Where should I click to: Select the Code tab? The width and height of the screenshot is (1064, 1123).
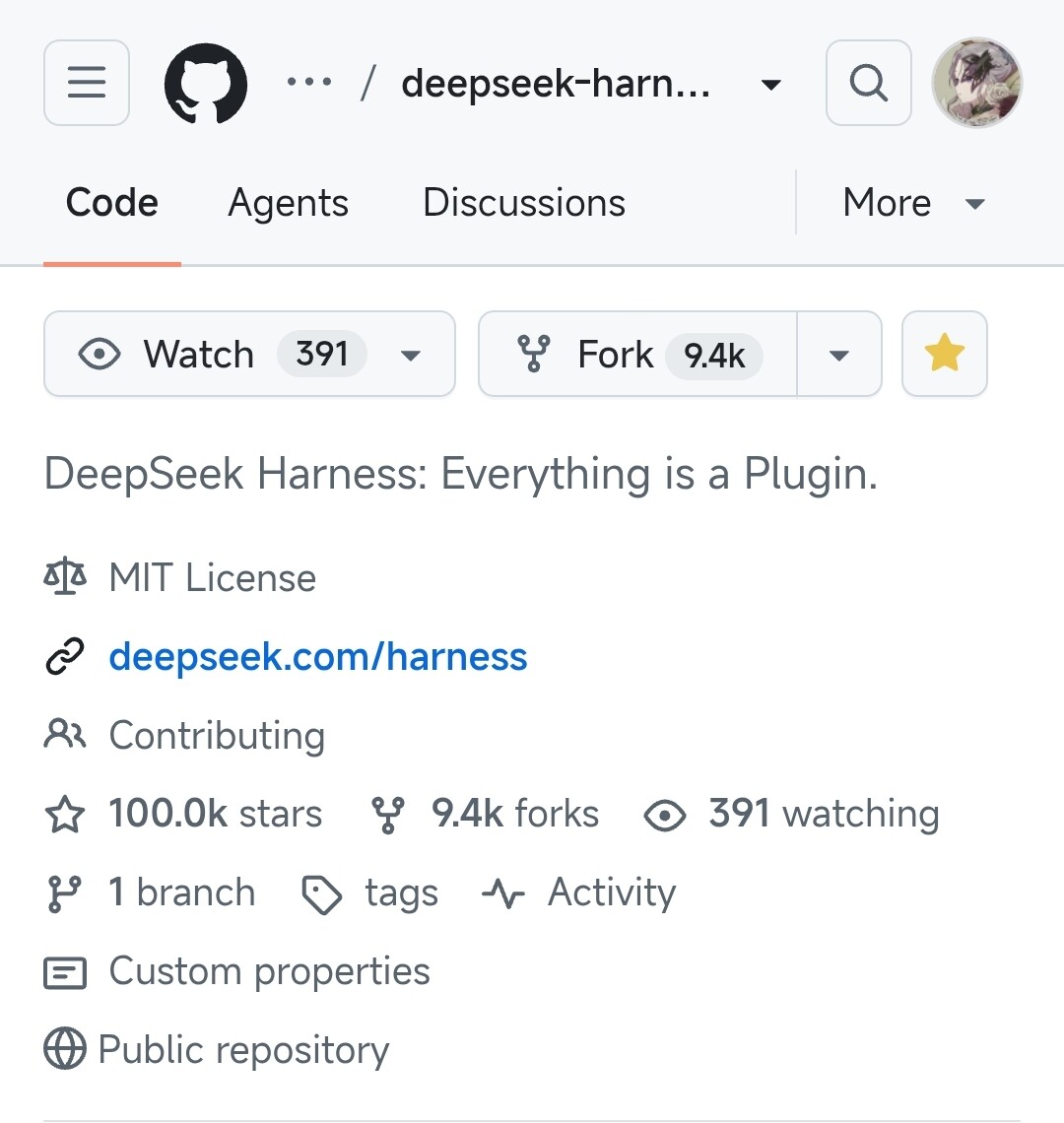pos(111,203)
